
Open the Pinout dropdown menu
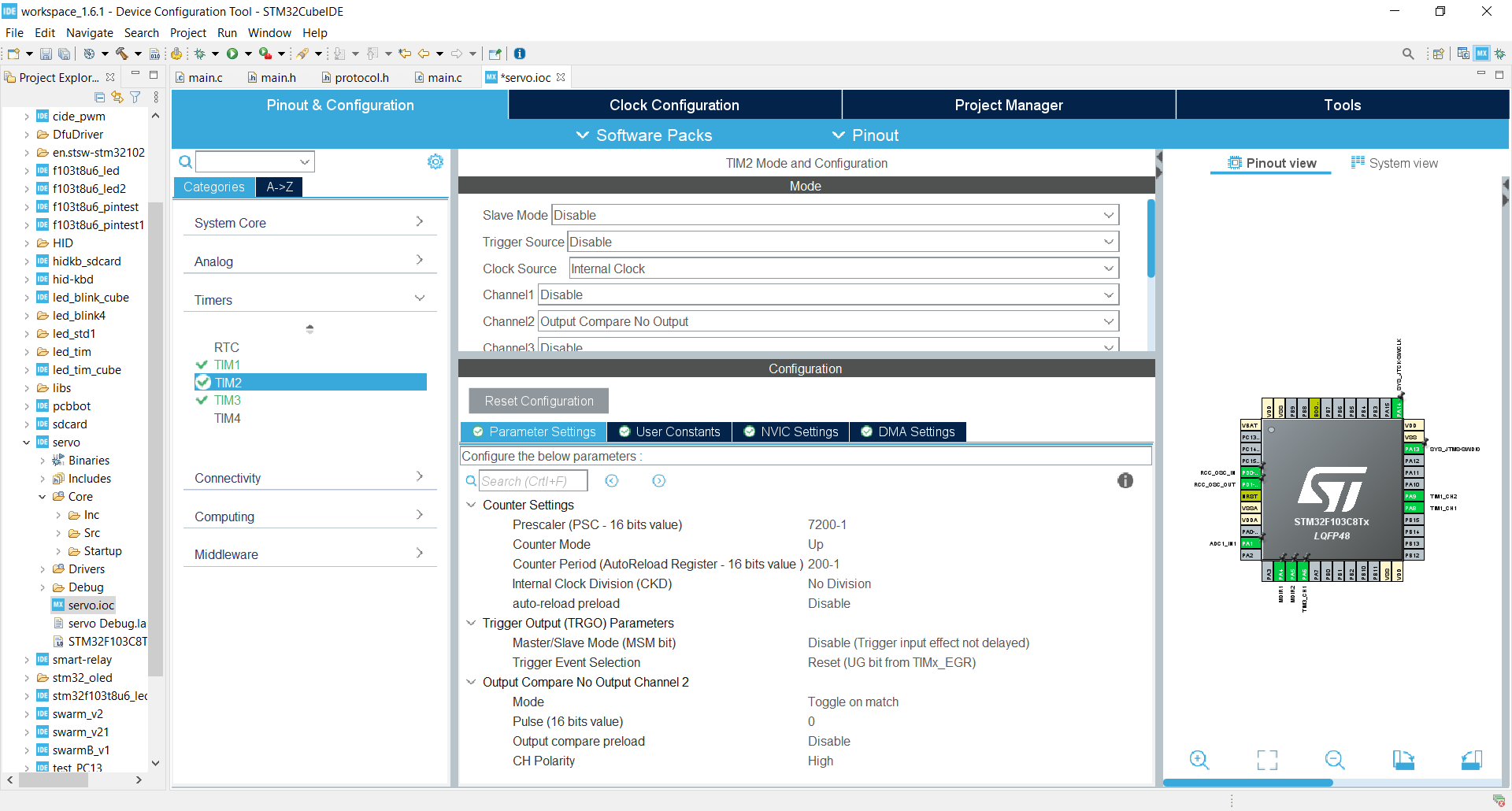pos(865,135)
